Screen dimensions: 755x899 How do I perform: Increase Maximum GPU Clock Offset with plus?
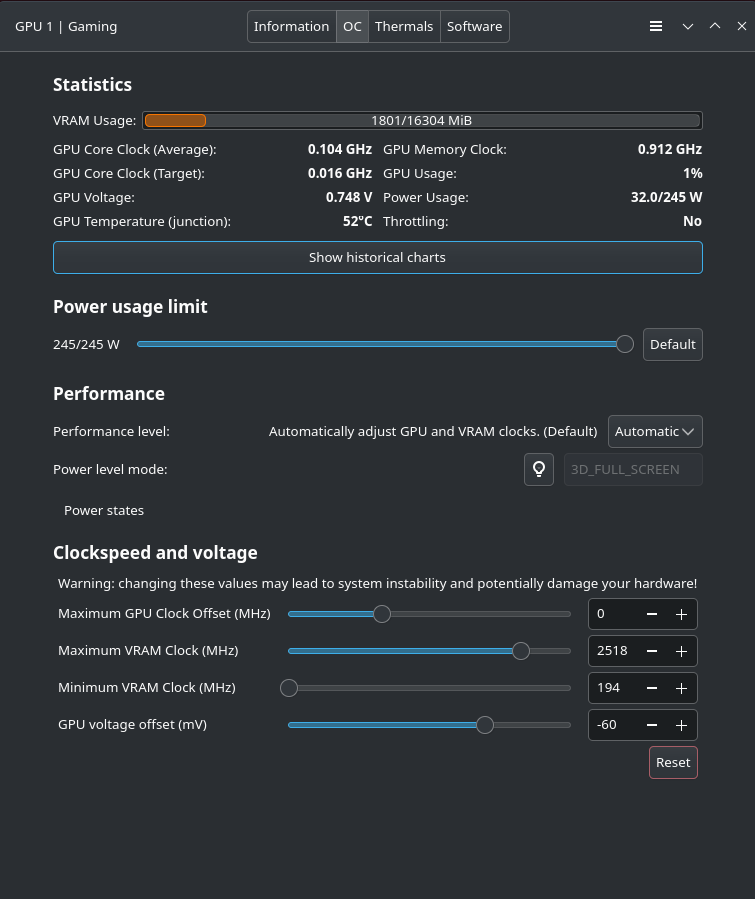(681, 614)
